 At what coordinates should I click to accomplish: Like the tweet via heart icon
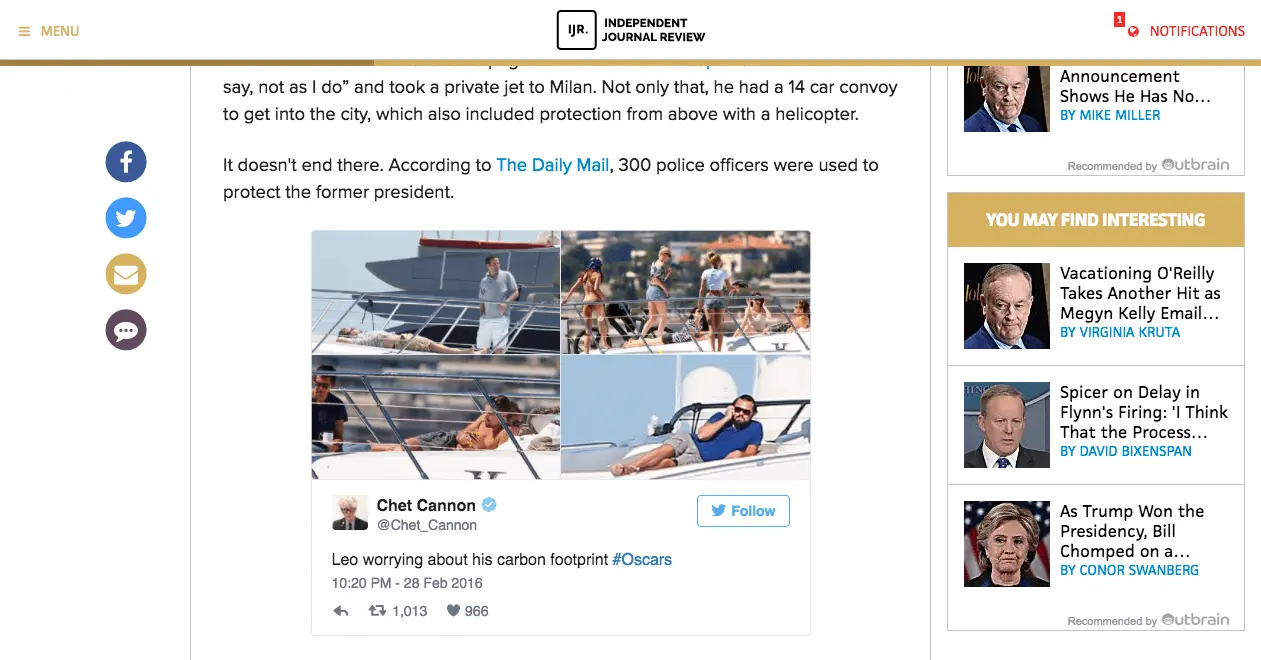(x=453, y=611)
